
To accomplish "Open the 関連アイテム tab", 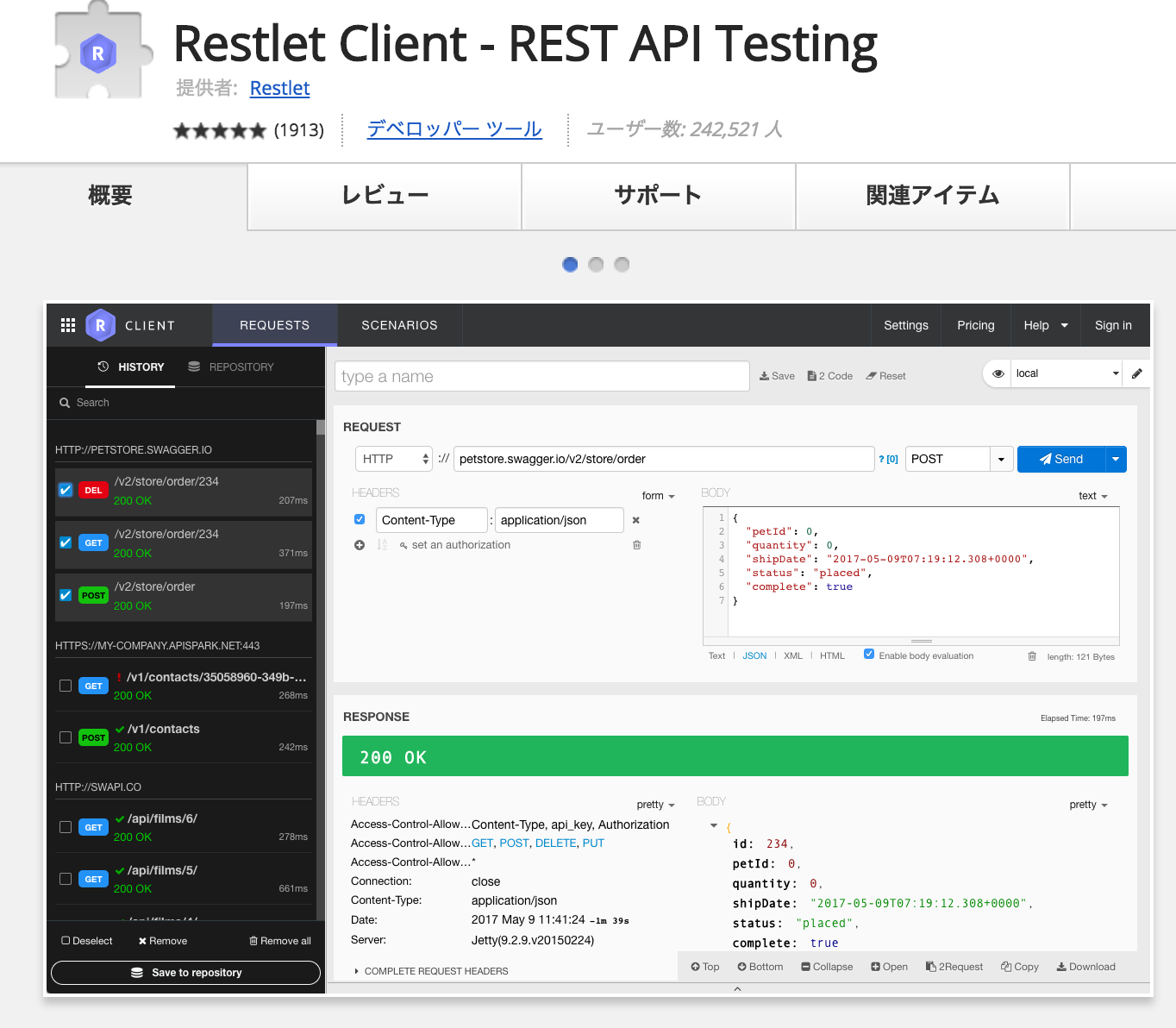I will point(933,196).
